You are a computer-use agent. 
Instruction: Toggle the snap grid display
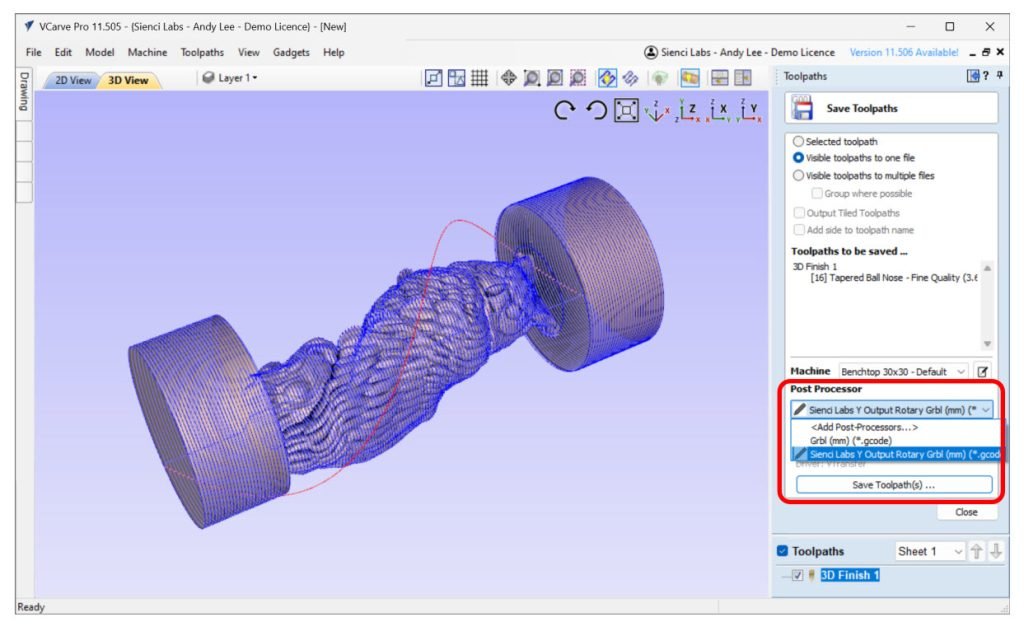click(x=477, y=78)
